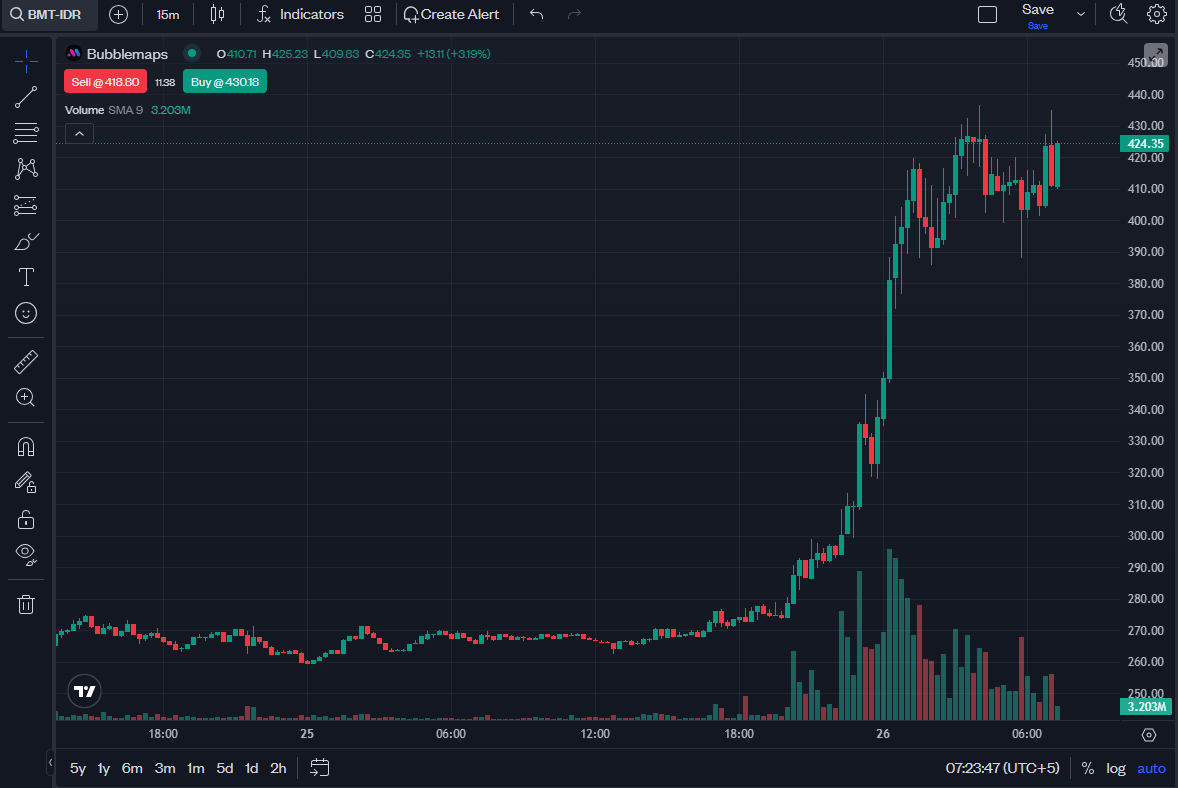Open the 15m interval dropdown
The height and width of the screenshot is (788, 1178).
[168, 14]
